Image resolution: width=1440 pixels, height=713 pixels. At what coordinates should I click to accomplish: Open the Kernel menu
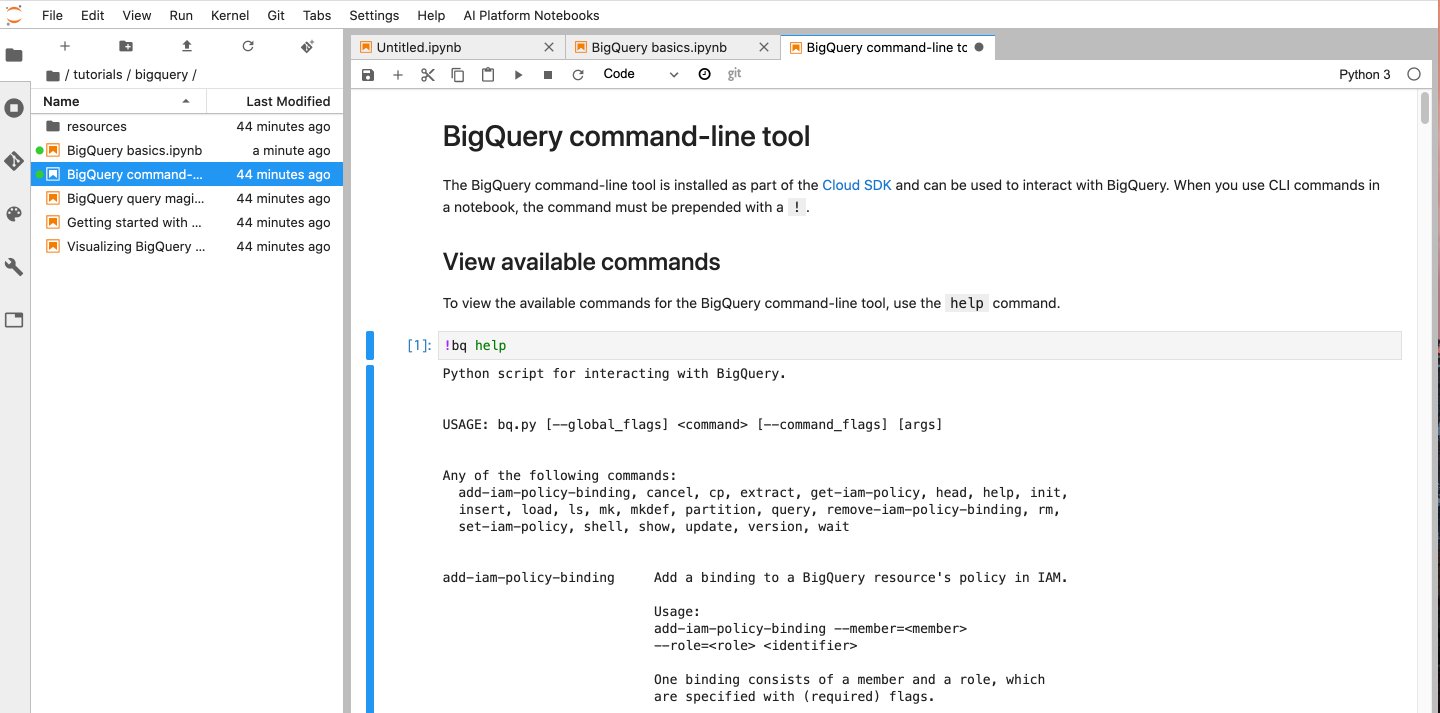point(230,15)
